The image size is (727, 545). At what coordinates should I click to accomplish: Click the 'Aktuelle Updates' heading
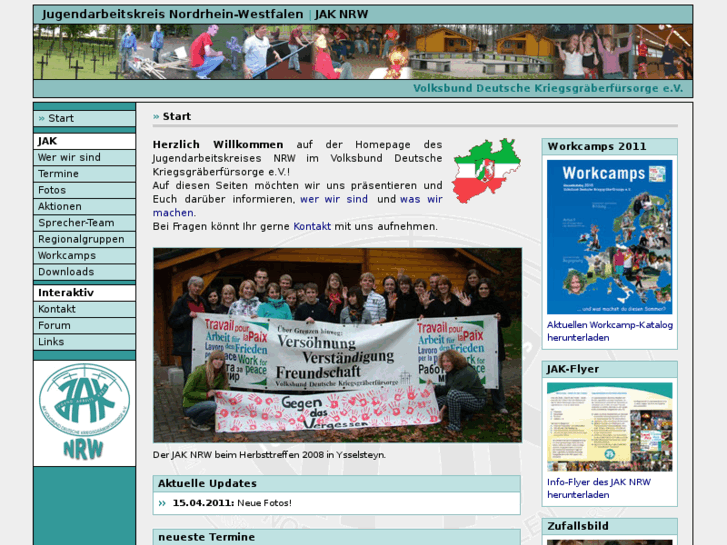pos(207,483)
